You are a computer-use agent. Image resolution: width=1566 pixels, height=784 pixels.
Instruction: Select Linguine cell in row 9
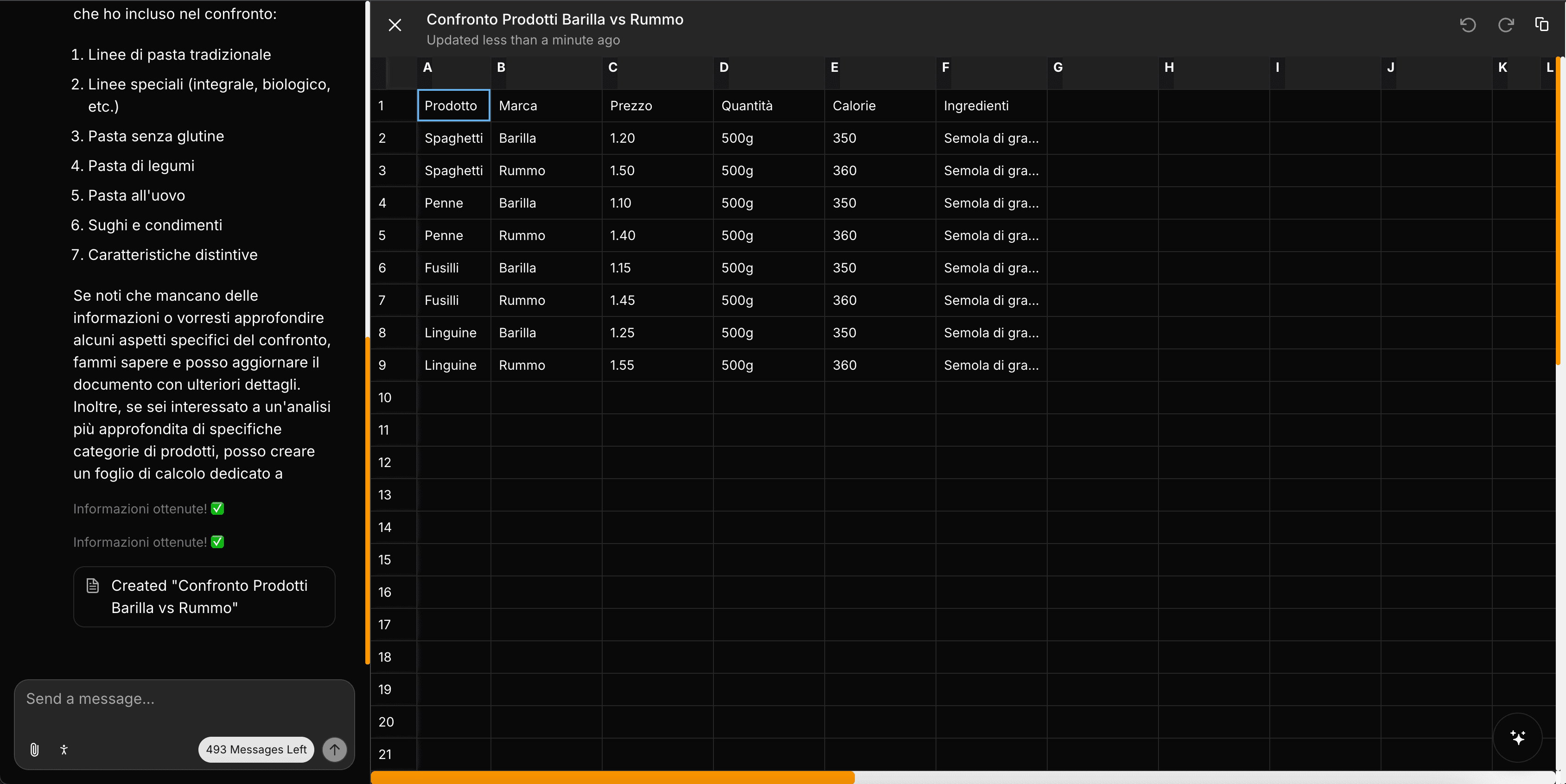(x=453, y=365)
